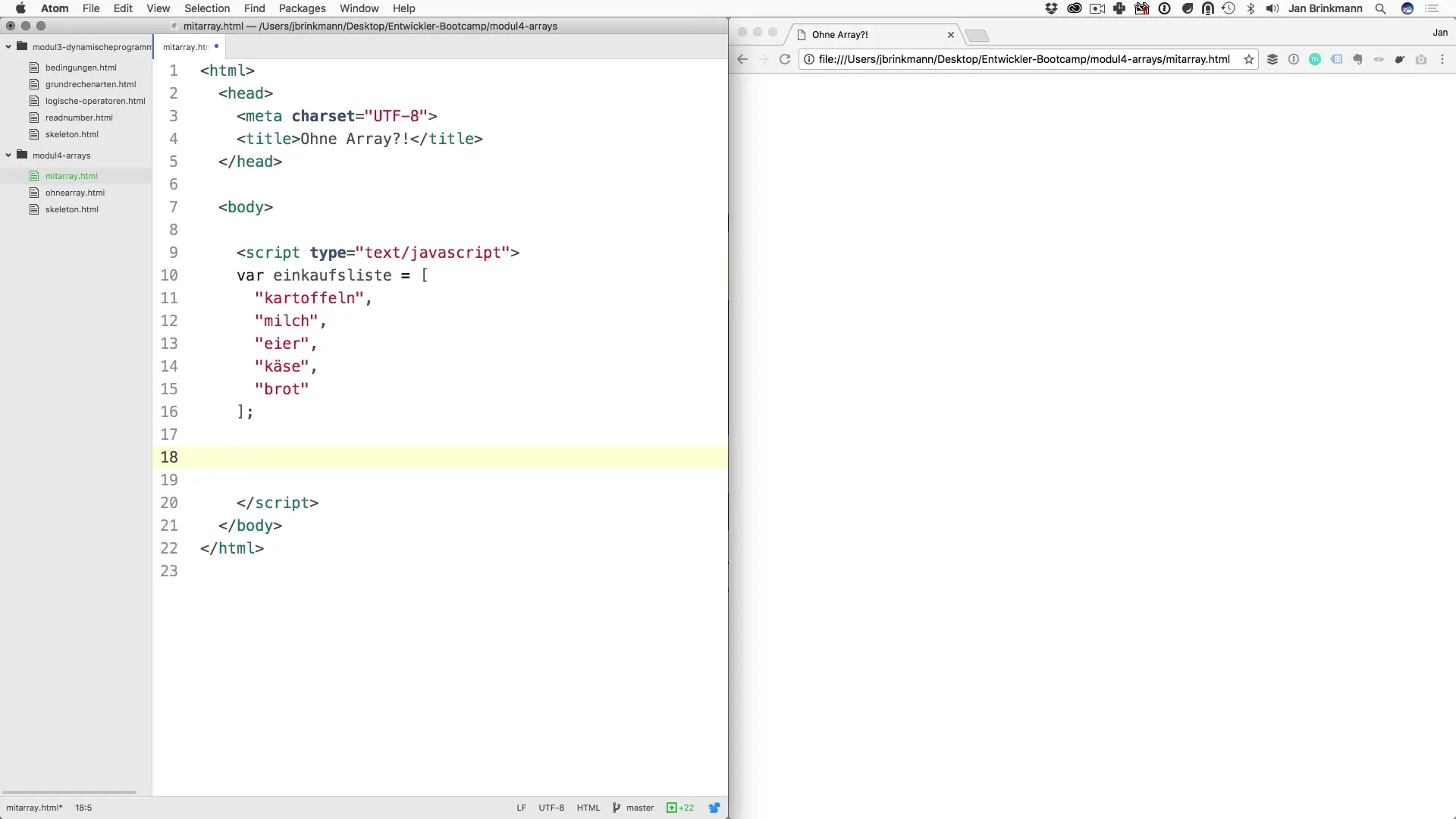Viewport: 1456px width, 819px height.
Task: Change the HTML grammar selector in status bar
Action: 588,808
